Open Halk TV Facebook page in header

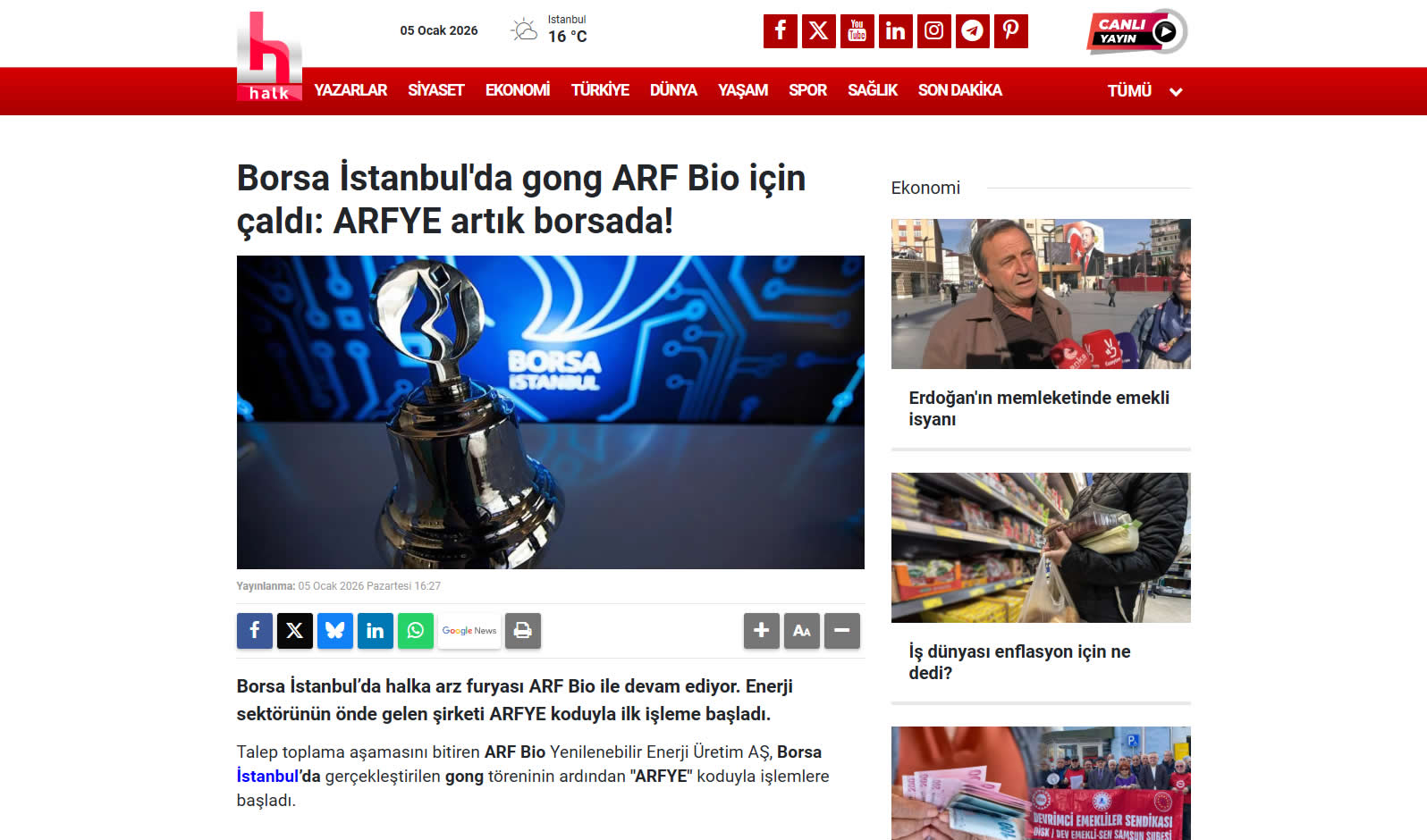coord(780,31)
